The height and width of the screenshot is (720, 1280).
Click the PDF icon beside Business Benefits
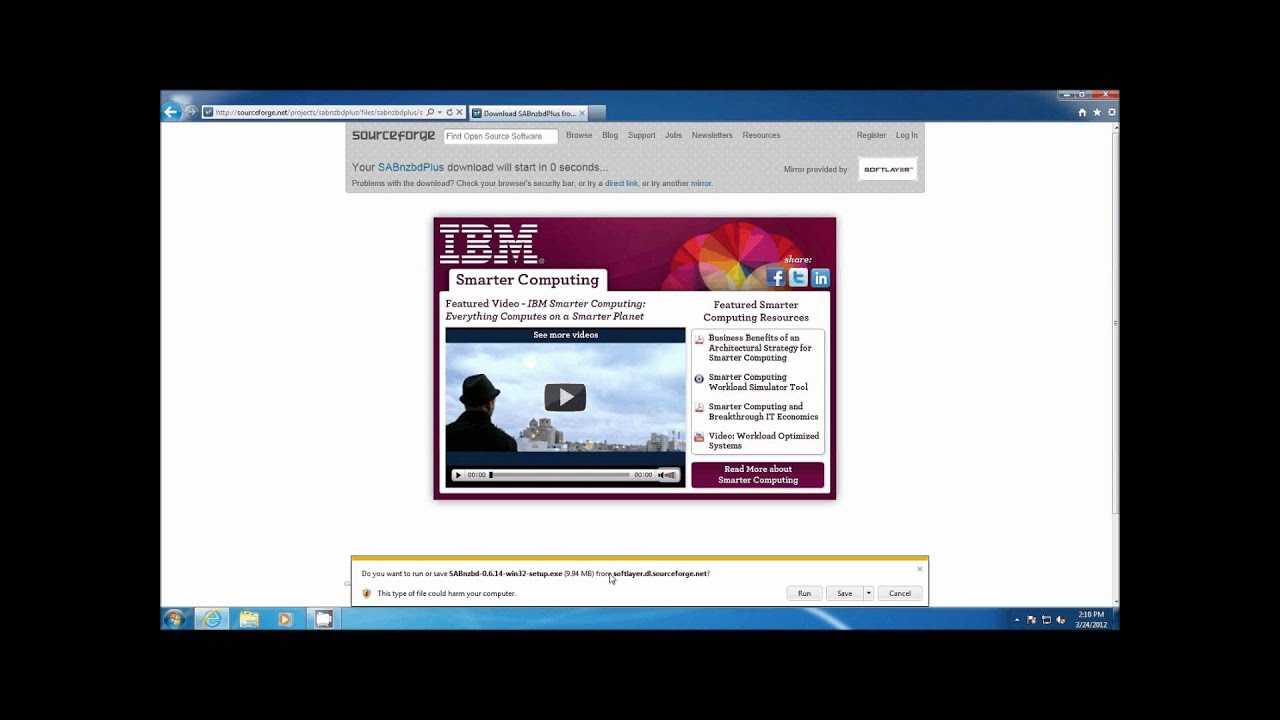(699, 340)
